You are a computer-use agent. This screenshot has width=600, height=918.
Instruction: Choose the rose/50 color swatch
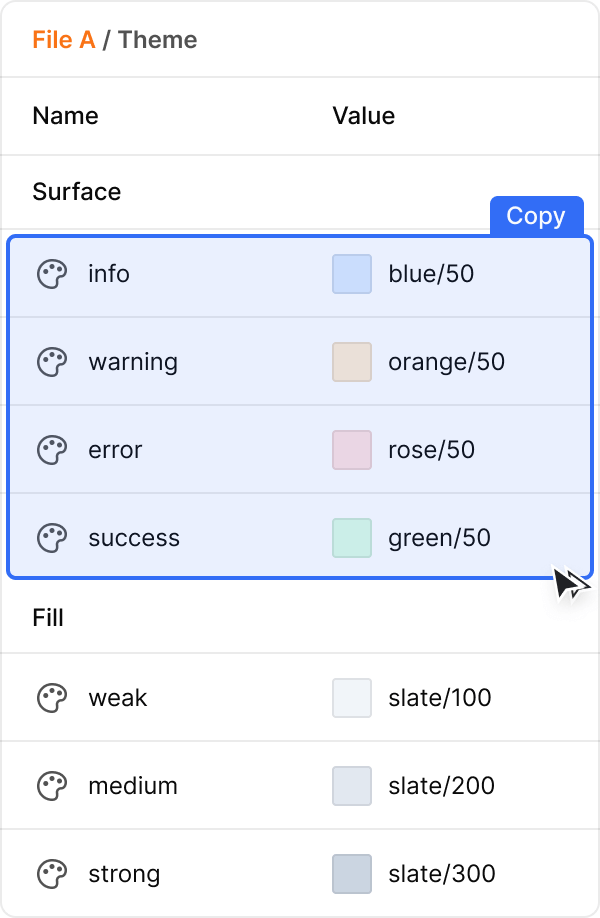point(352,450)
